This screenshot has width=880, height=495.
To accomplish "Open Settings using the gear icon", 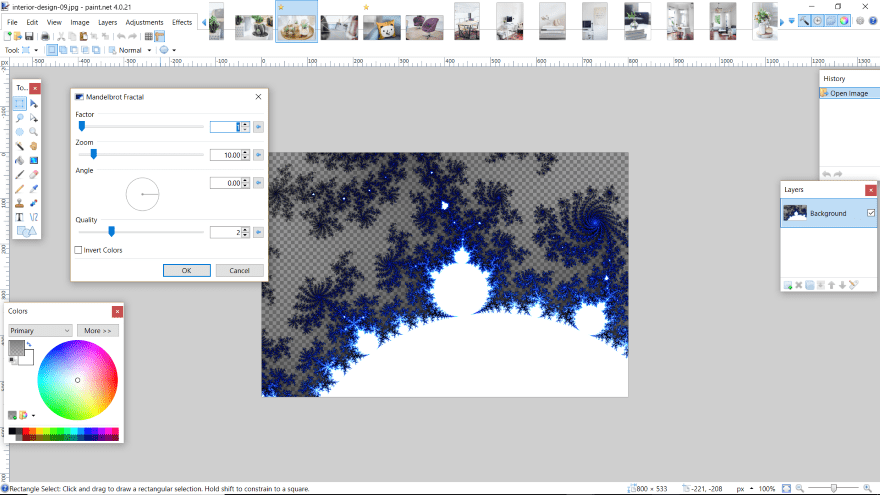I will tap(859, 21).
